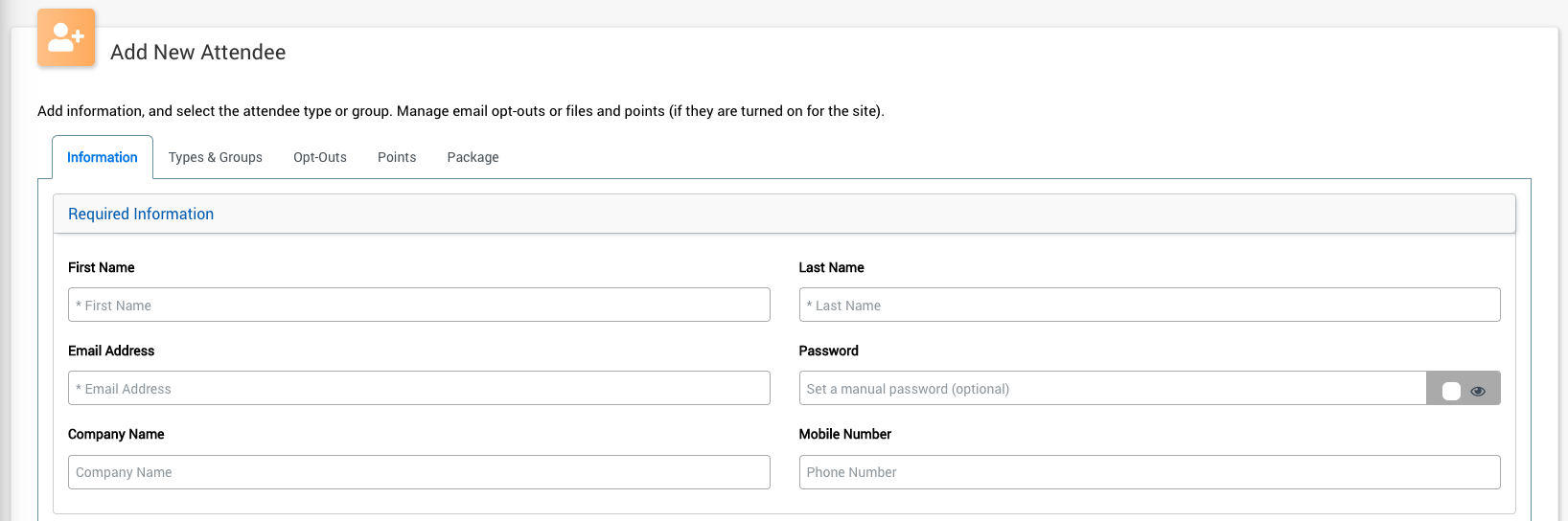Click the manual password input field
The height and width of the screenshot is (521, 1568).
pos(1112,389)
